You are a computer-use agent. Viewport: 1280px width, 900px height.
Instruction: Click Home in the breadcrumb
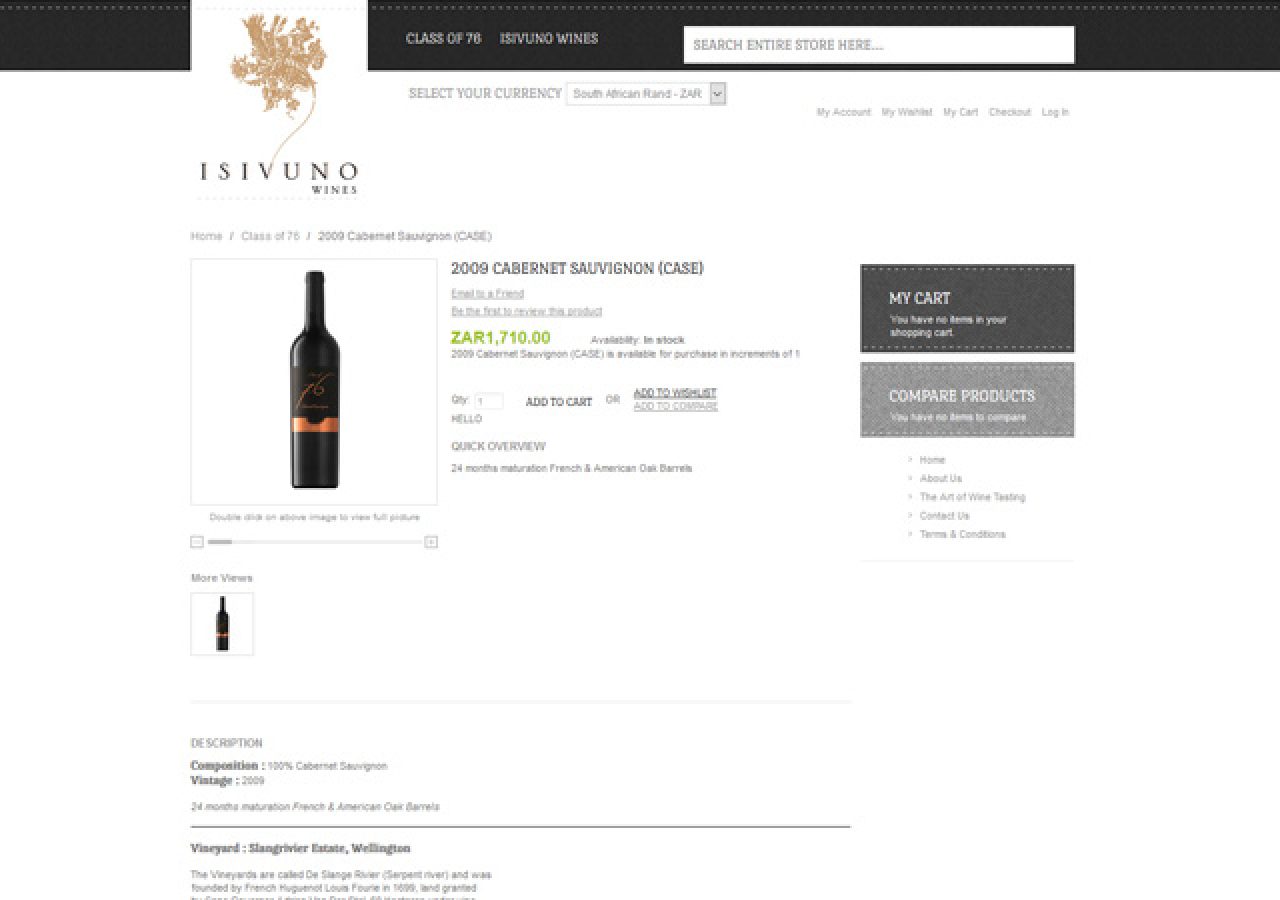pyautogui.click(x=206, y=236)
